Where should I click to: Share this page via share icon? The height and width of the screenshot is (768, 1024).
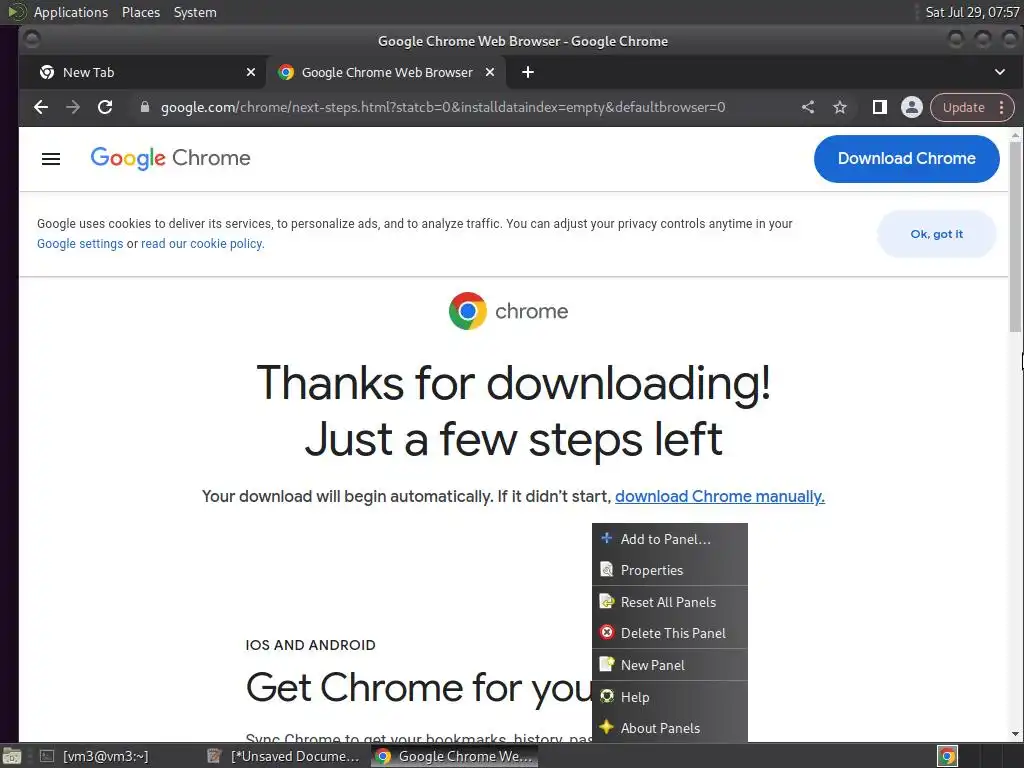[x=808, y=107]
